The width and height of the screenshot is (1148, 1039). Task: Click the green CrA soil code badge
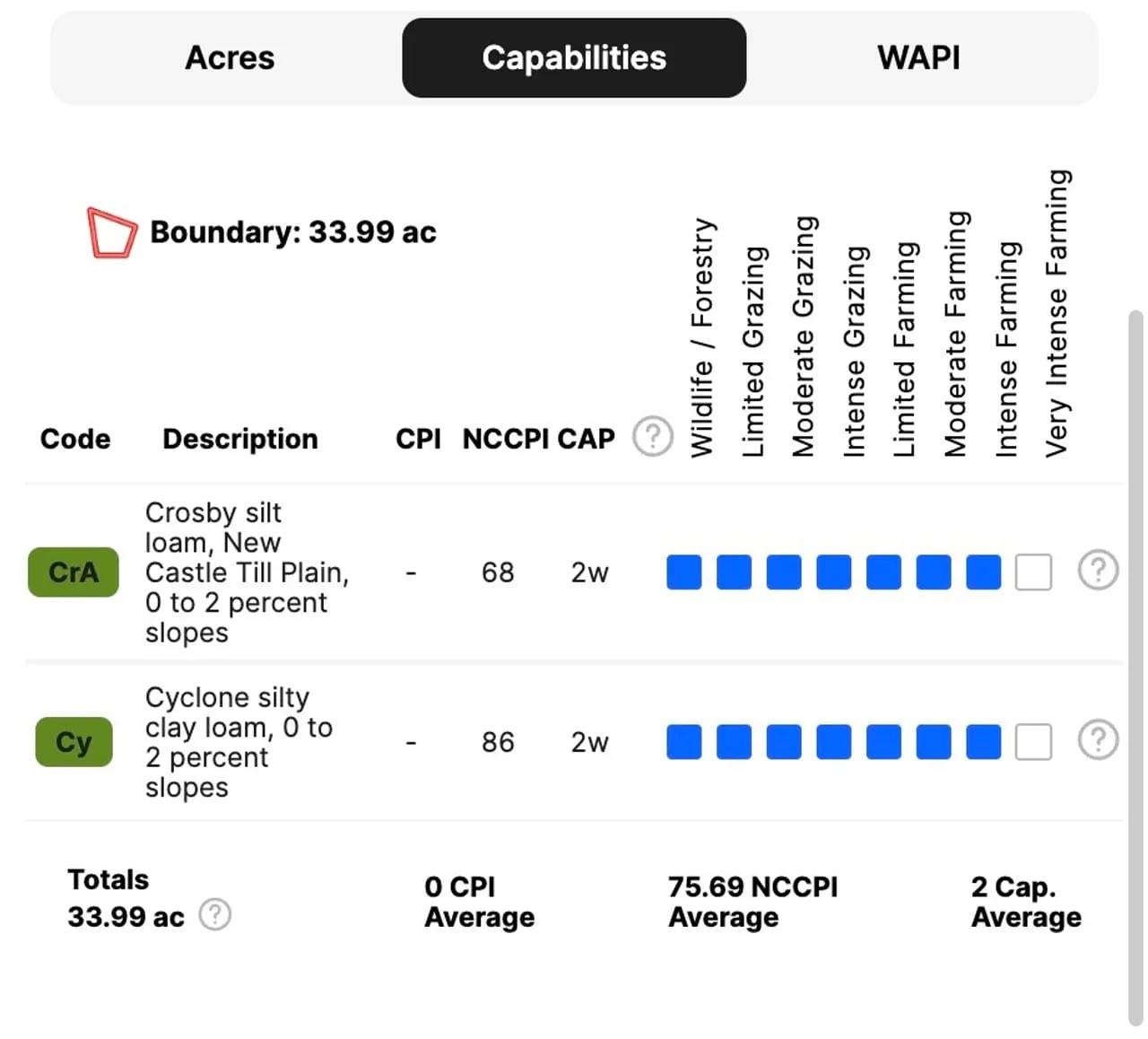74,572
